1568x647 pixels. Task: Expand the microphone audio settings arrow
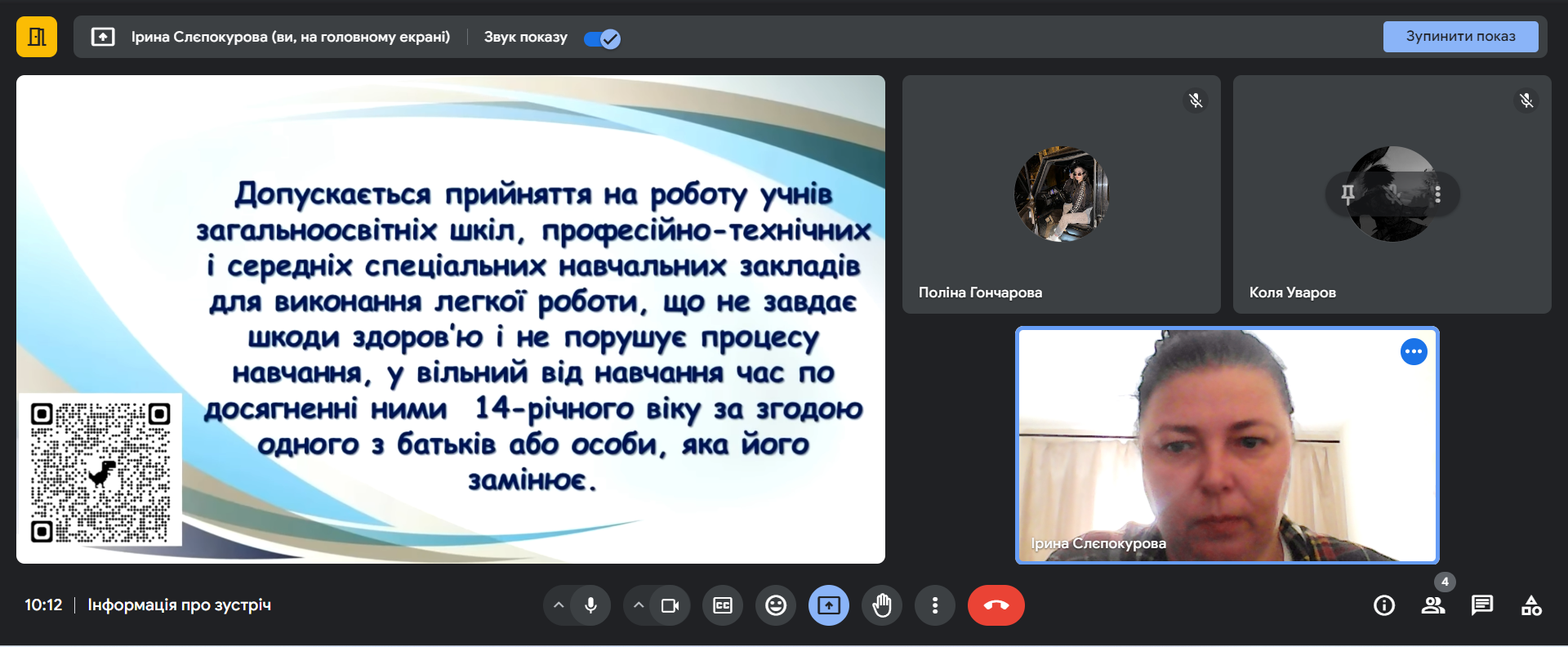pyautogui.click(x=559, y=605)
